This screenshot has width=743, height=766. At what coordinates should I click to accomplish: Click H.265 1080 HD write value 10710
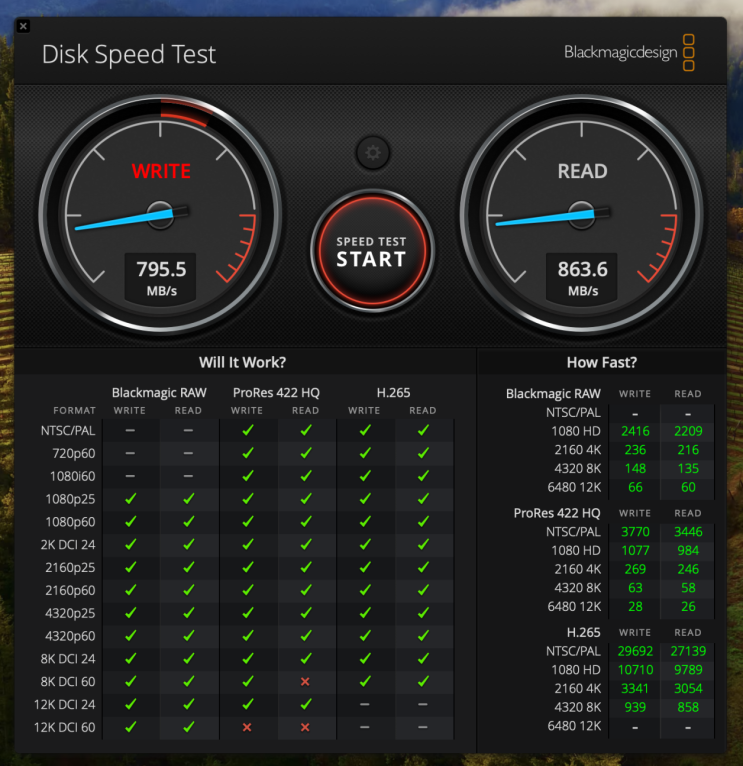[635, 670]
